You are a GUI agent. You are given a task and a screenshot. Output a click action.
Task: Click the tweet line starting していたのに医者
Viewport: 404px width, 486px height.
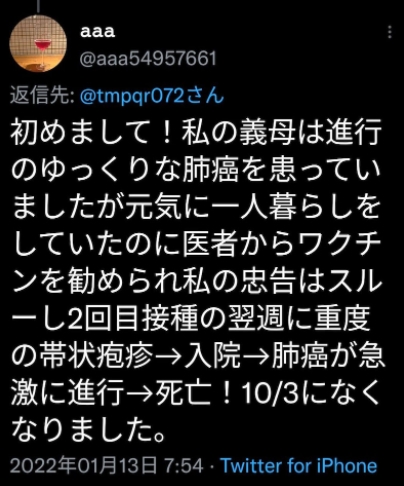click(196, 245)
